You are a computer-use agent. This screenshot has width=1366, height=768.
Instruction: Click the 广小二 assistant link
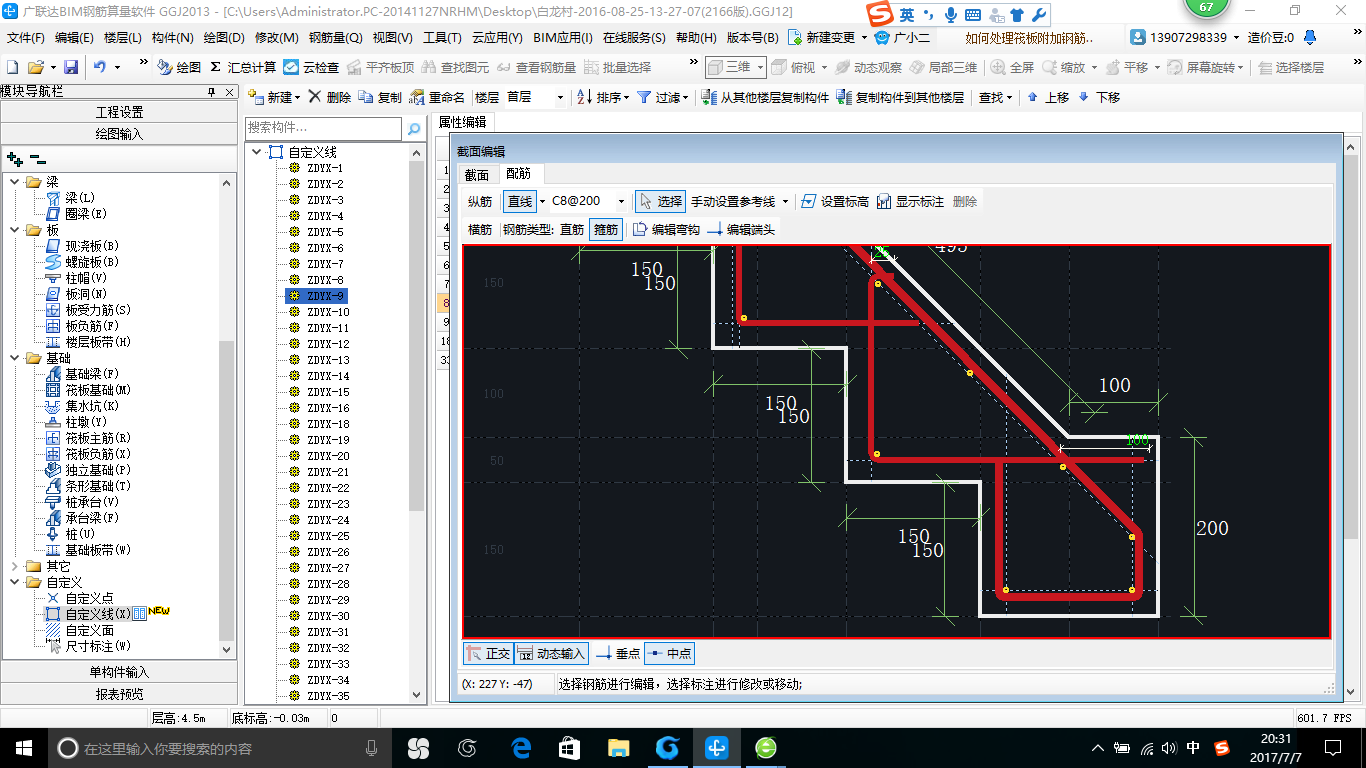[903, 38]
